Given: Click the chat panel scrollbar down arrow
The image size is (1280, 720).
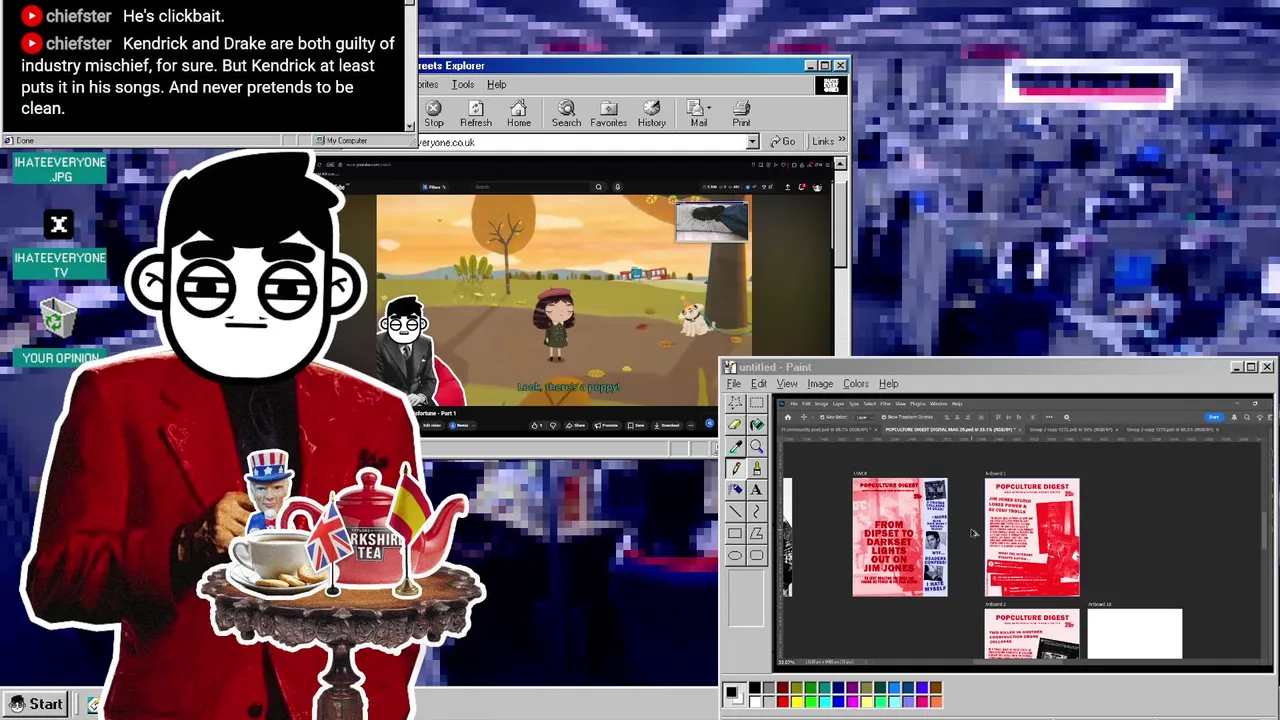Looking at the screenshot, I should pyautogui.click(x=410, y=125).
